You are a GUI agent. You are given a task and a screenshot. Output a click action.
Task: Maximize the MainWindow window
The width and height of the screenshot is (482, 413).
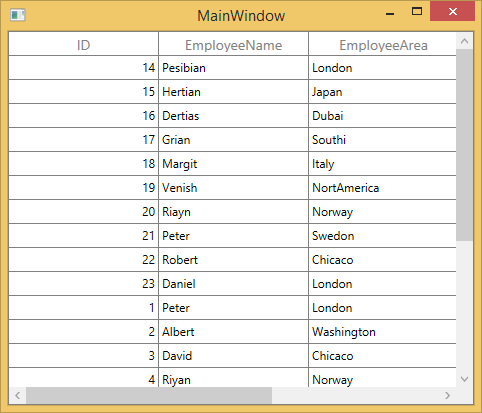pyautogui.click(x=417, y=12)
